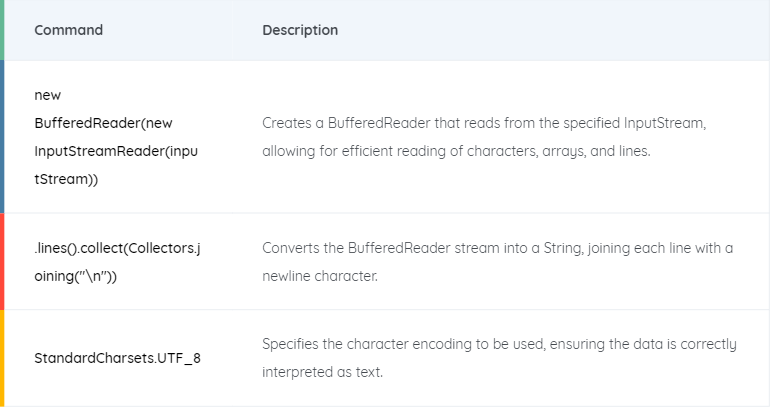Click the BufferedReader description paragraph

[484, 137]
